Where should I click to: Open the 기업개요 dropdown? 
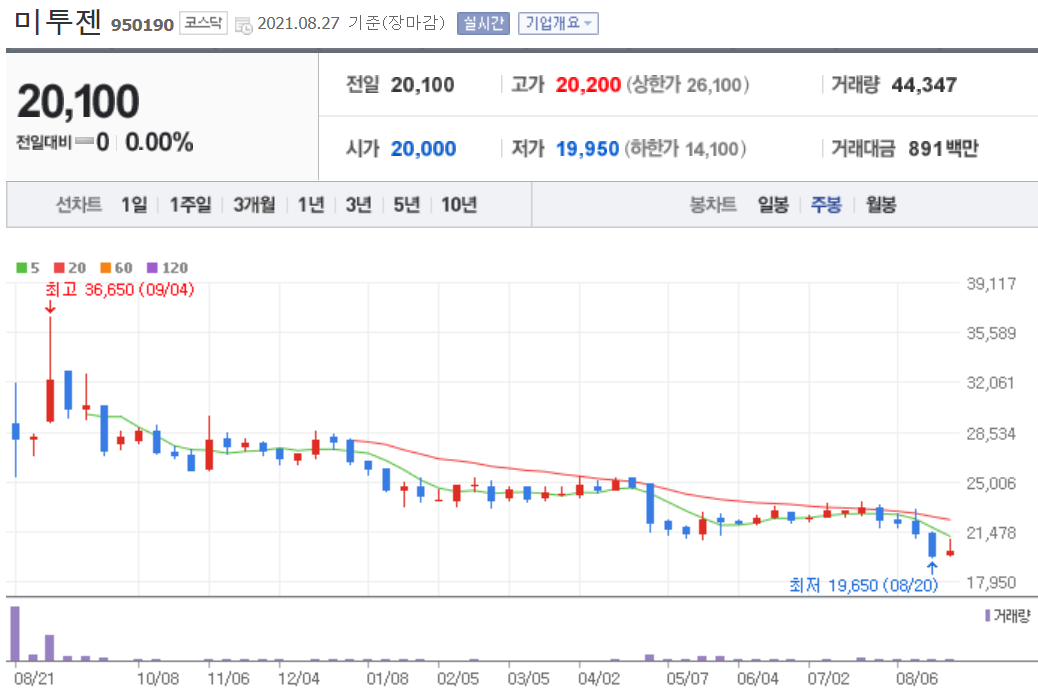pos(558,23)
